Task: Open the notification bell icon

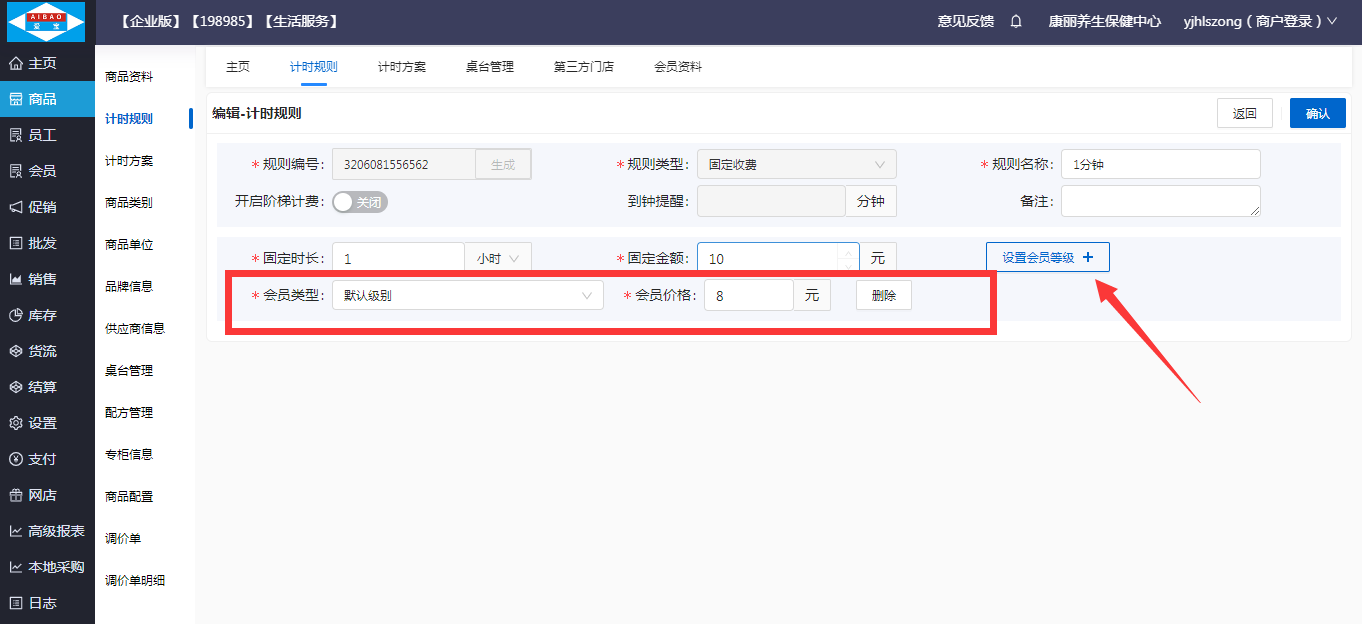Action: pos(1016,21)
